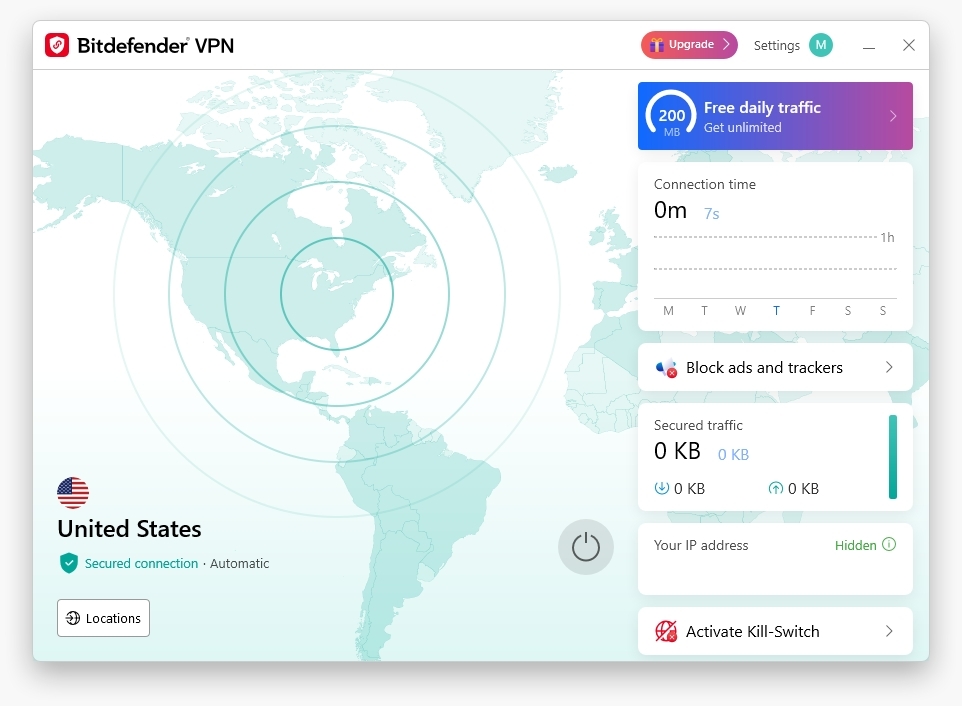
Task: Open Activate Kill-Switch
Action: 775,631
